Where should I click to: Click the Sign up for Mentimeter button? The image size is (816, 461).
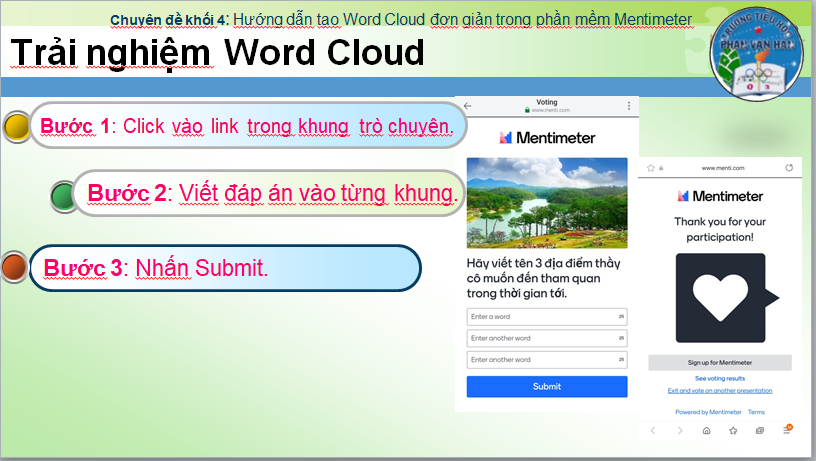pos(720,363)
